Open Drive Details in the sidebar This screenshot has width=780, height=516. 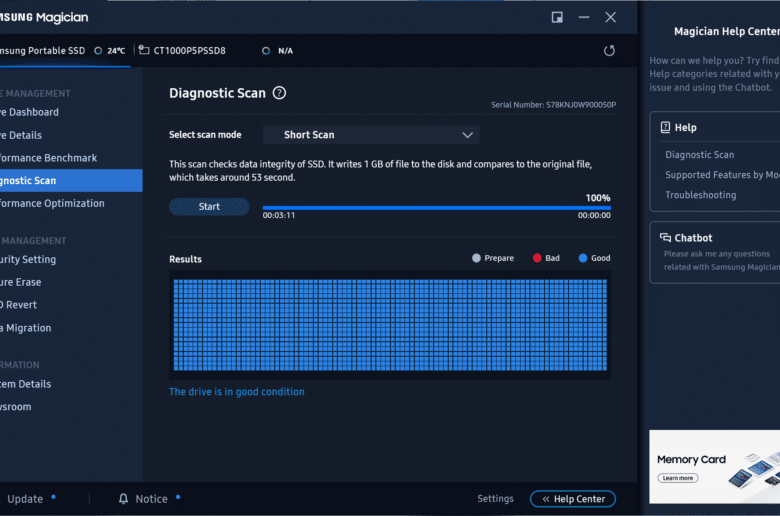coord(21,135)
